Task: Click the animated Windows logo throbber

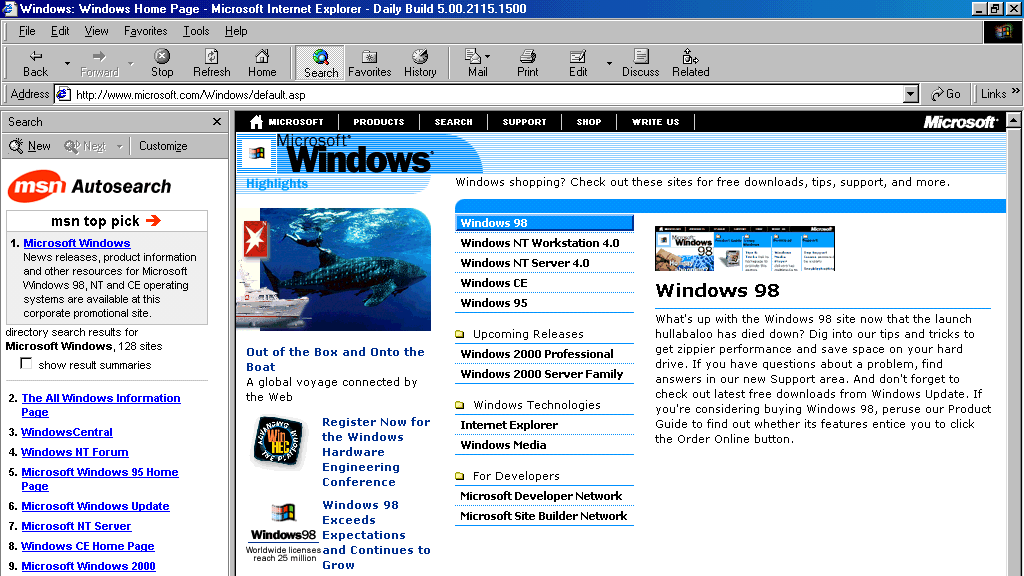Action: click(1003, 31)
